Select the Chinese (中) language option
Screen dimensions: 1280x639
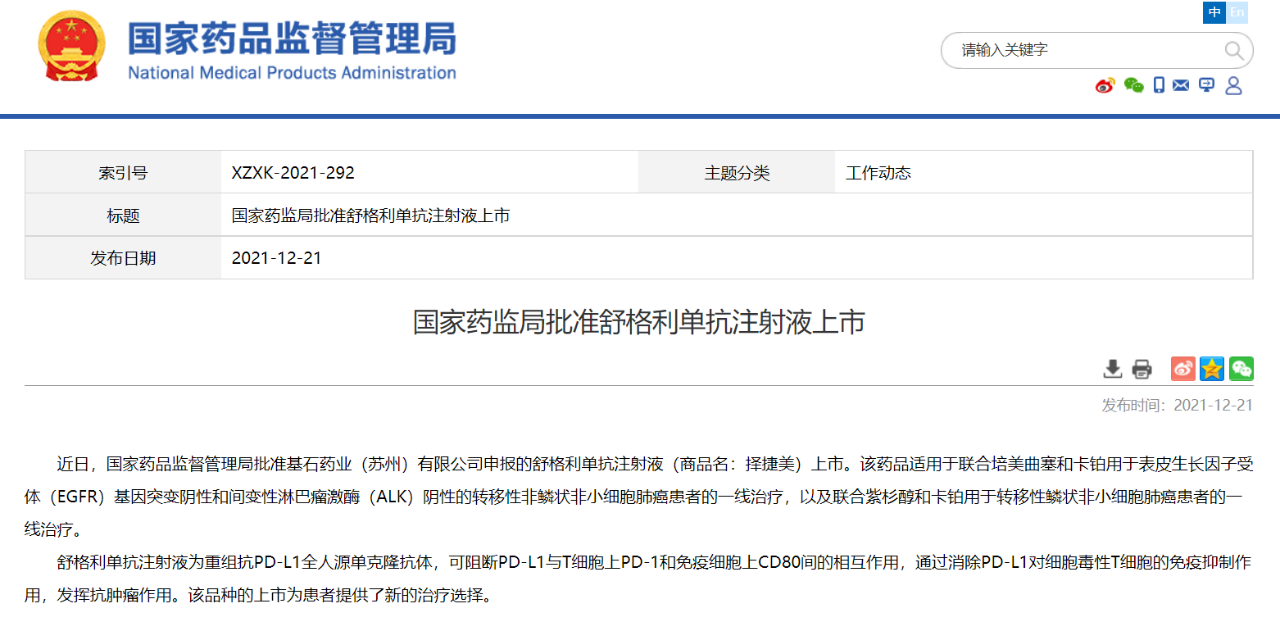click(x=1215, y=12)
